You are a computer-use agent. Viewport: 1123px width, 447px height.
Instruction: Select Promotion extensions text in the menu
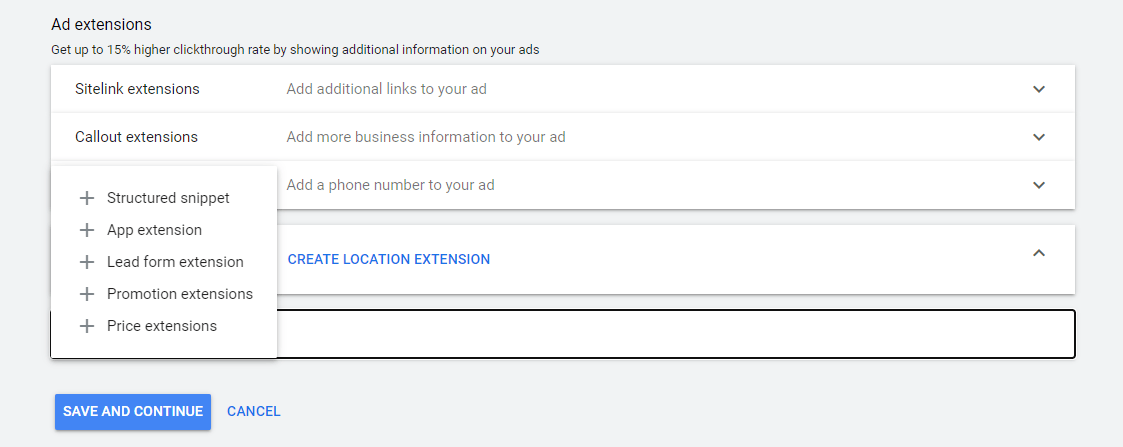pyautogui.click(x=180, y=294)
